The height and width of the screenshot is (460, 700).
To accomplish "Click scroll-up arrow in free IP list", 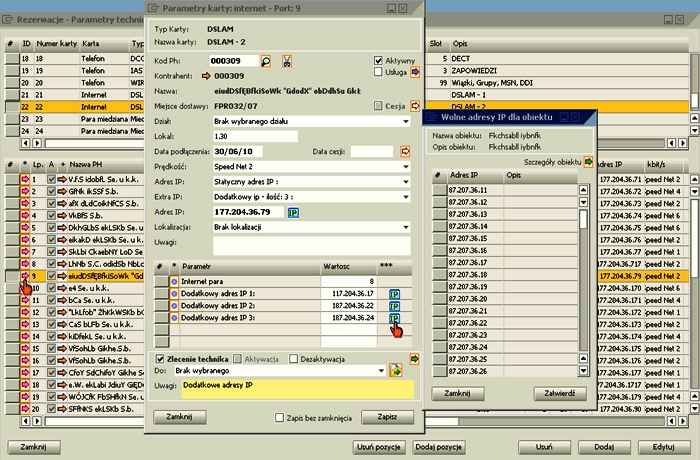I will (x=583, y=190).
